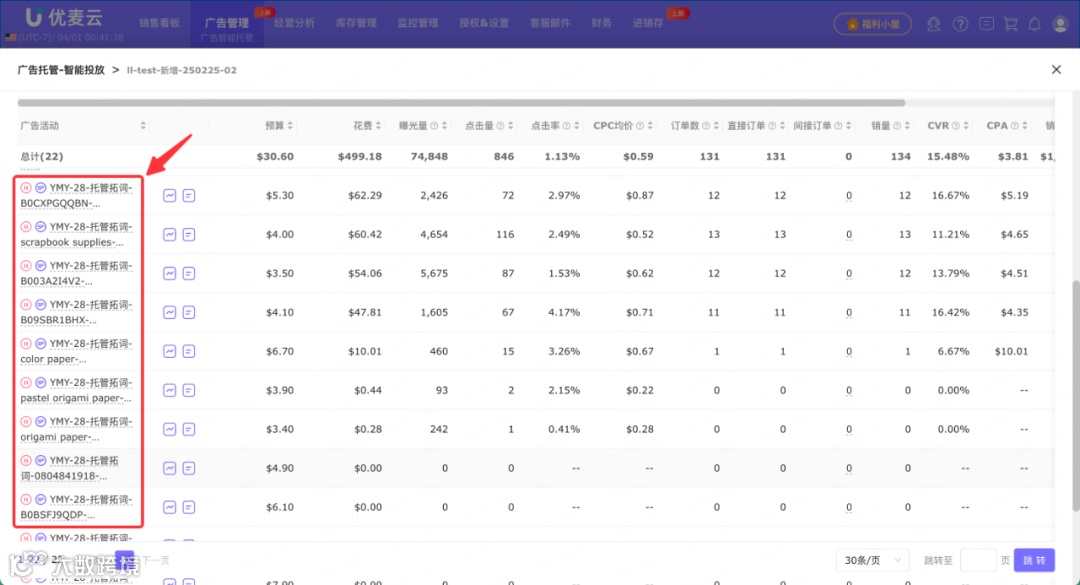The width and height of the screenshot is (1080, 585).
Task: Click the 跳转 jump button
Action: click(1033, 560)
